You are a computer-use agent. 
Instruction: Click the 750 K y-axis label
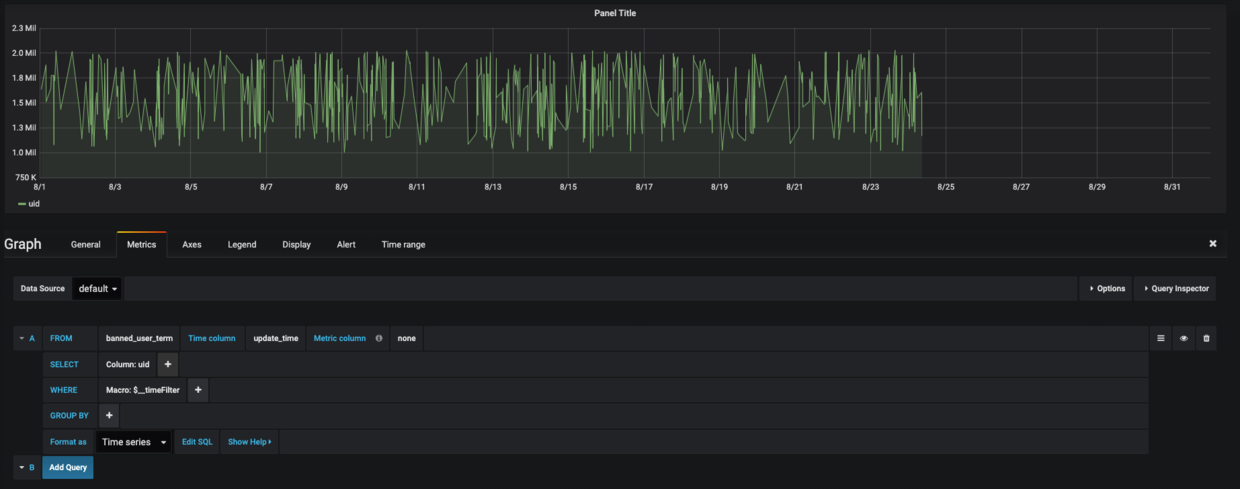(26, 177)
